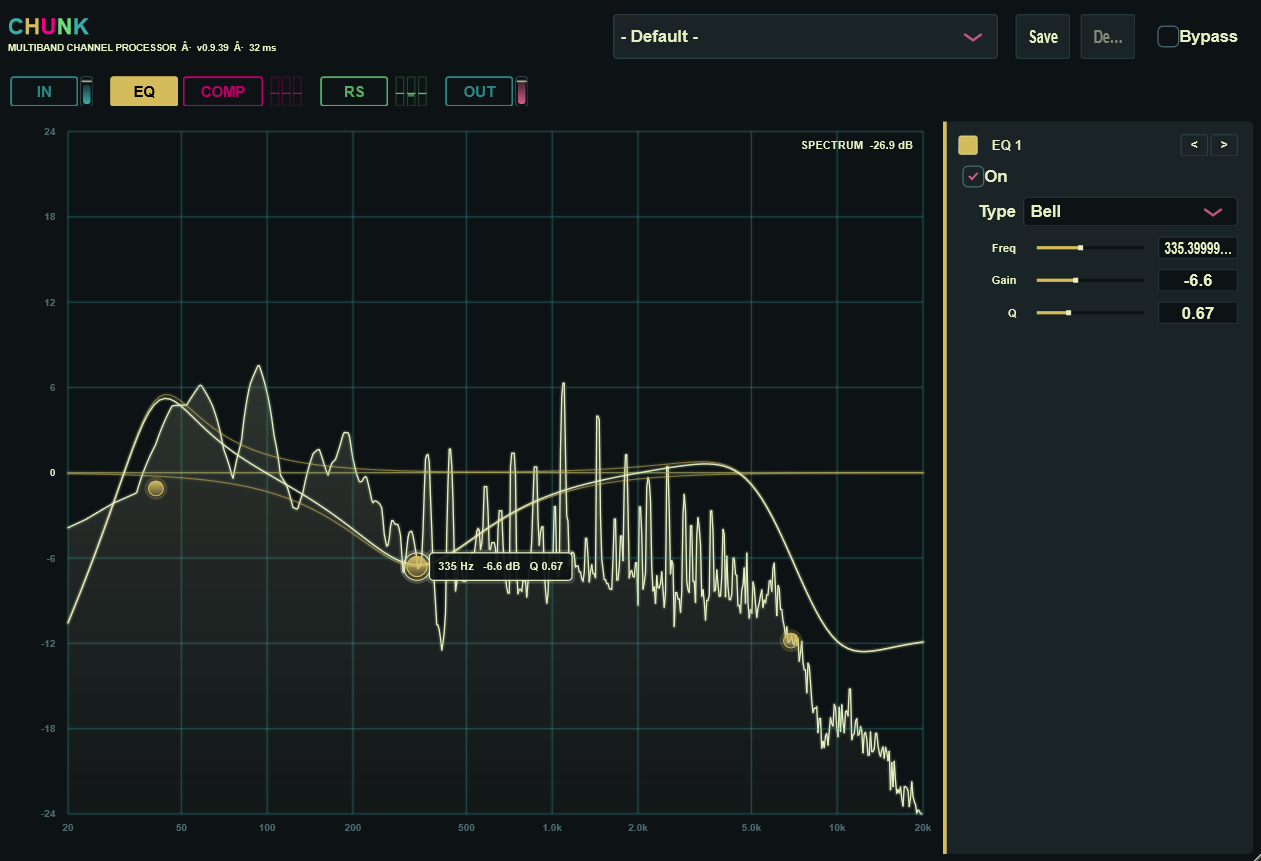Adjust the Gain slider
Screen dimensions: 1261x861
1090,280
